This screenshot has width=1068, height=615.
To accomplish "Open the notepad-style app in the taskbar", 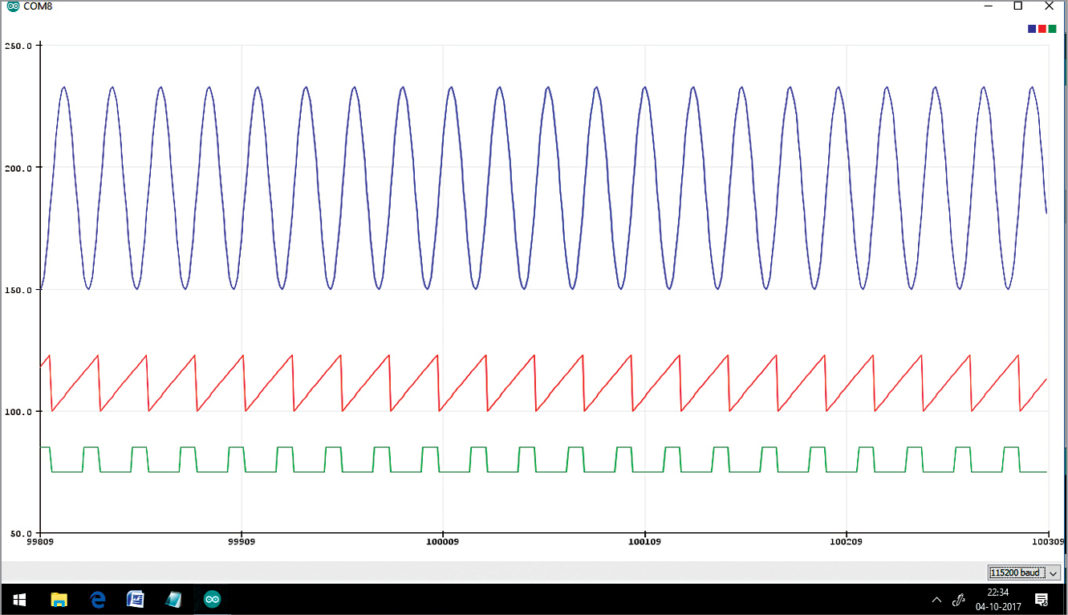I will pos(173,599).
